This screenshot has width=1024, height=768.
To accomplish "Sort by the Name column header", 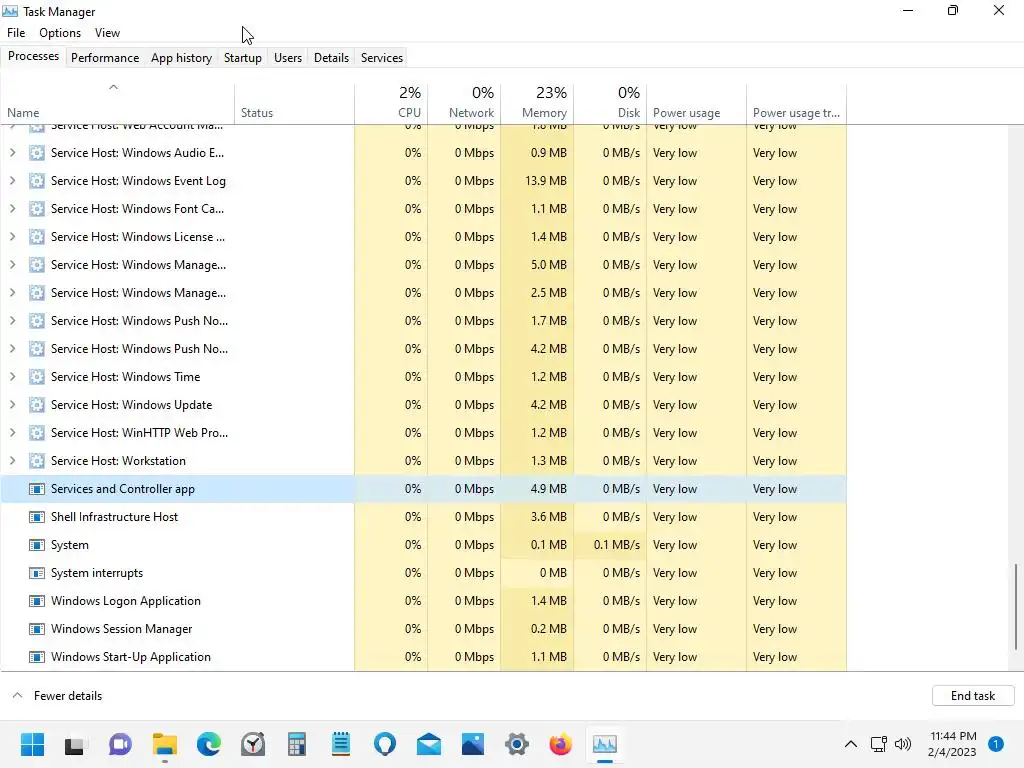I will coord(118,103).
